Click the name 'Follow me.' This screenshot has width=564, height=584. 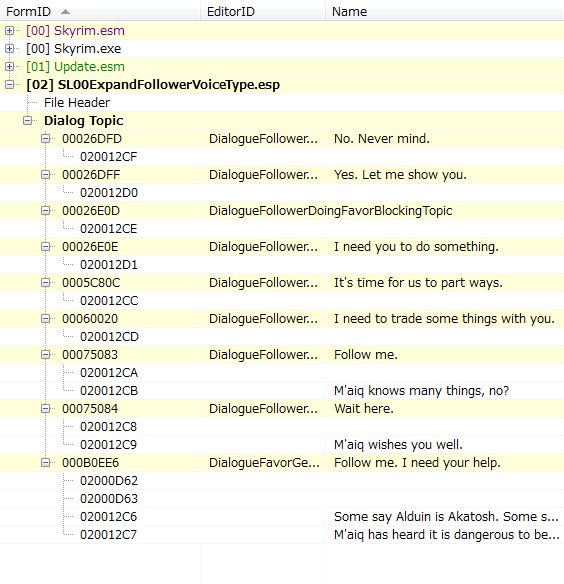coord(365,355)
